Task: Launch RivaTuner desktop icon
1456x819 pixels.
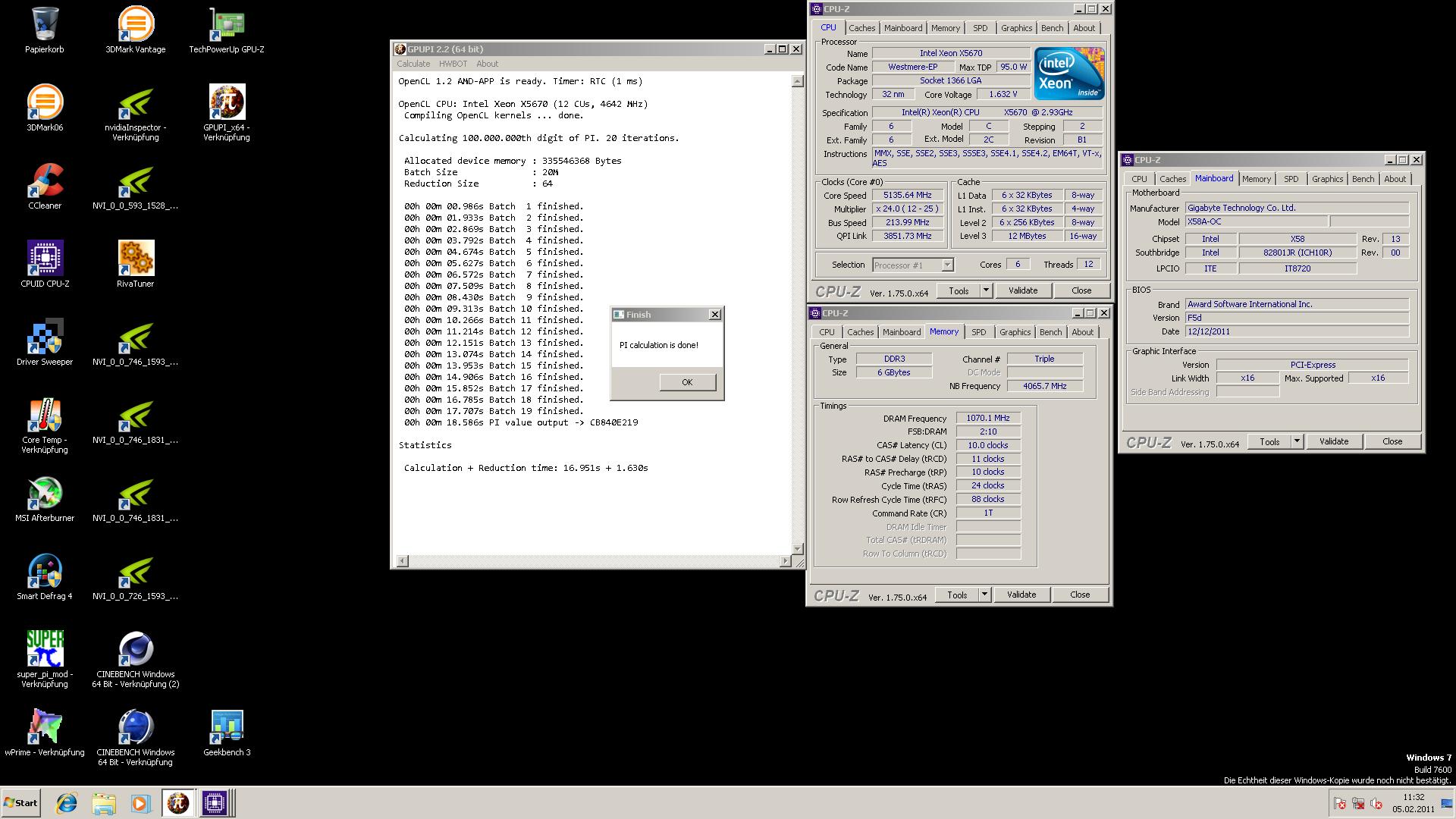Action: click(136, 264)
